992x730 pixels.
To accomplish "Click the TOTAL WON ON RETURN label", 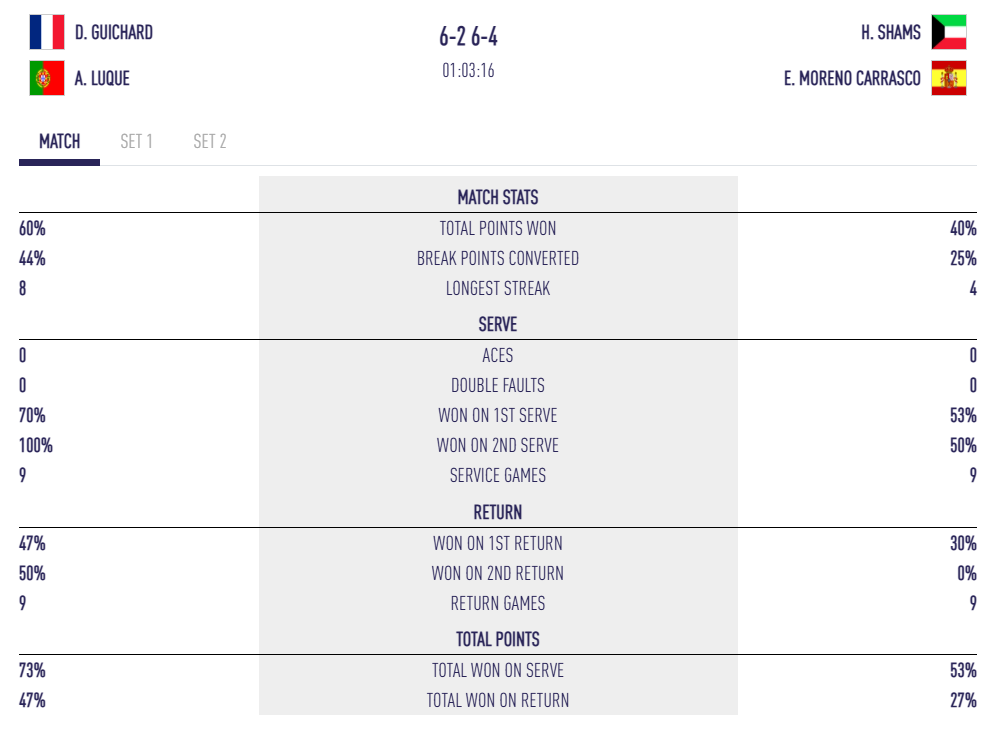I will pyautogui.click(x=498, y=700).
